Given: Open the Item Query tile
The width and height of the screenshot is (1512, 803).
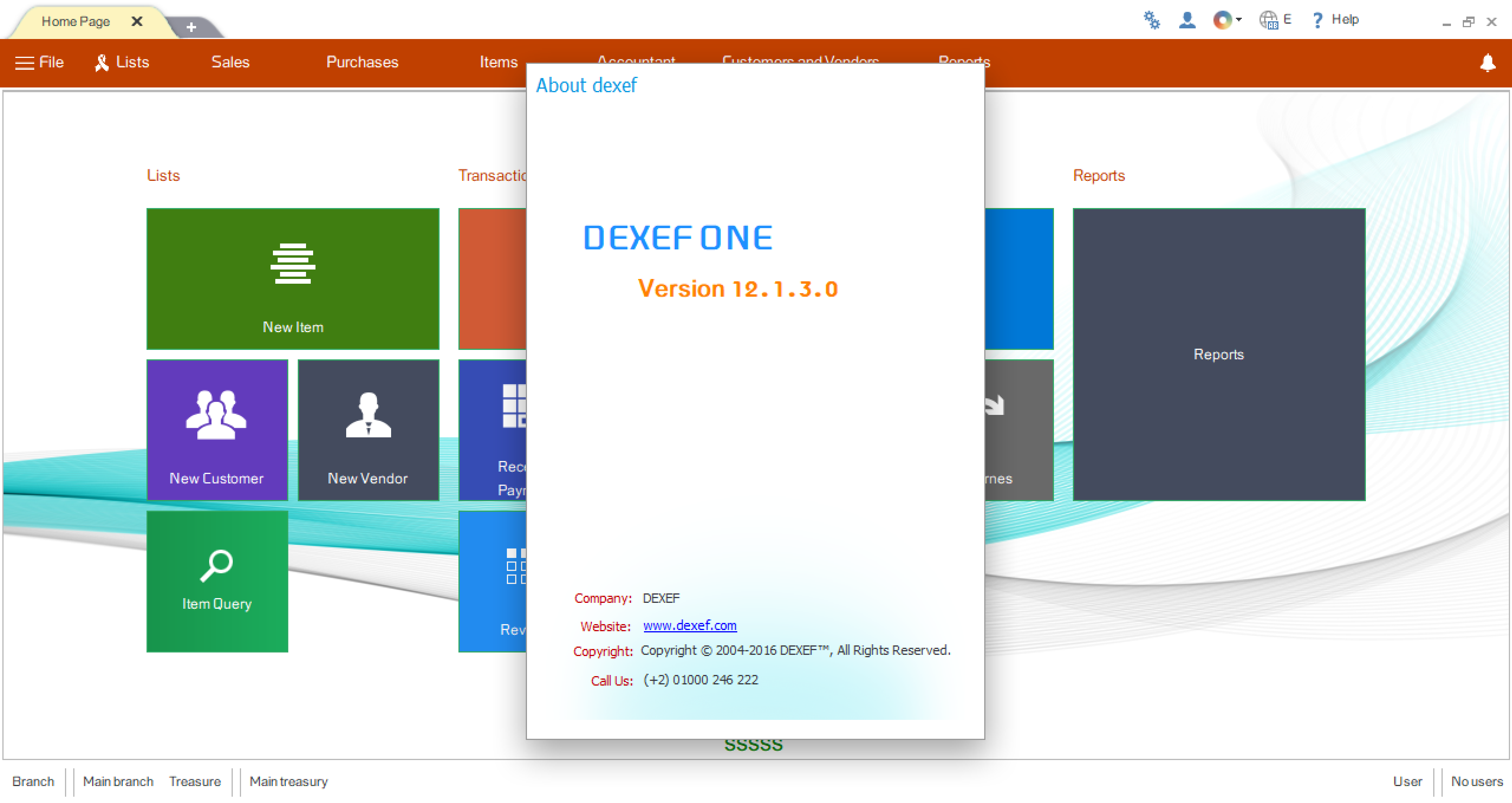Looking at the screenshot, I should click(217, 582).
